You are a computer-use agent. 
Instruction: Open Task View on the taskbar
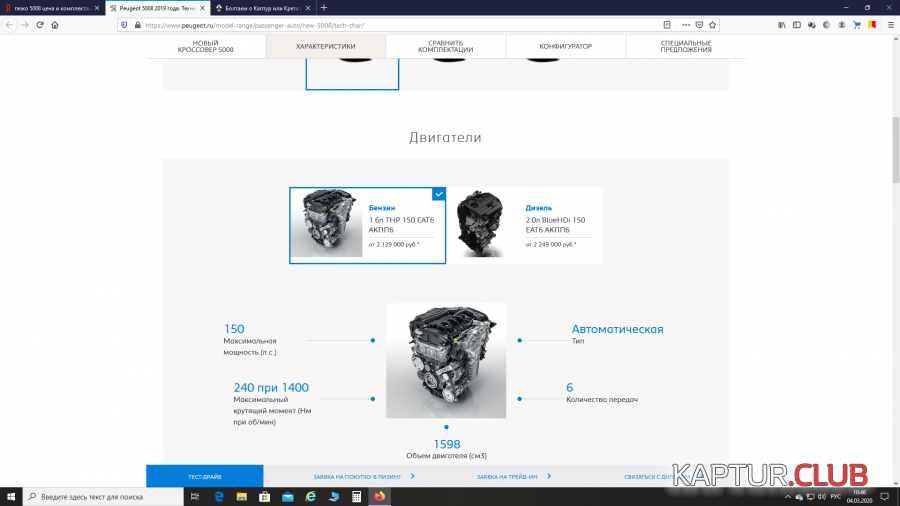(x=195, y=497)
